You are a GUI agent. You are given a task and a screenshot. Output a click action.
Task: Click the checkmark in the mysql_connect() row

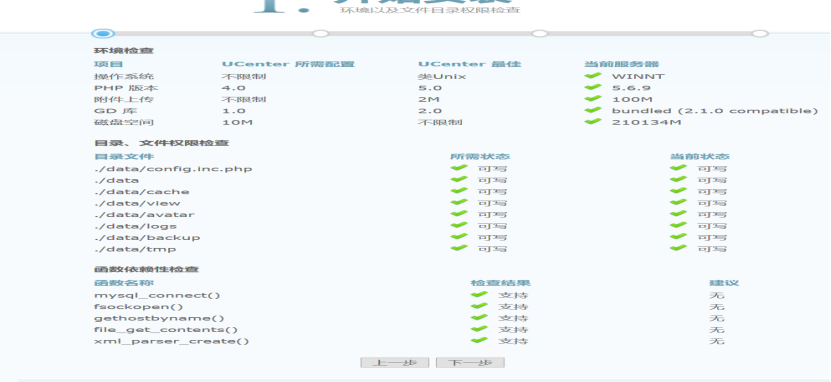point(479,295)
